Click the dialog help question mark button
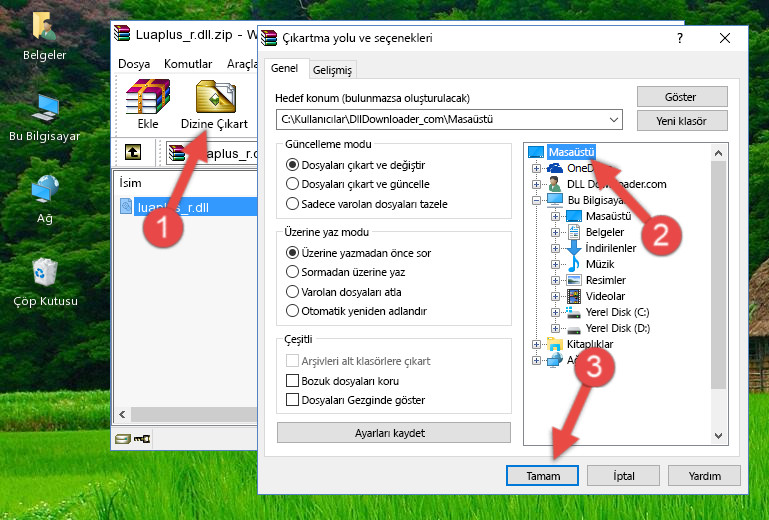Viewport: 769px width, 520px height. pos(680,38)
